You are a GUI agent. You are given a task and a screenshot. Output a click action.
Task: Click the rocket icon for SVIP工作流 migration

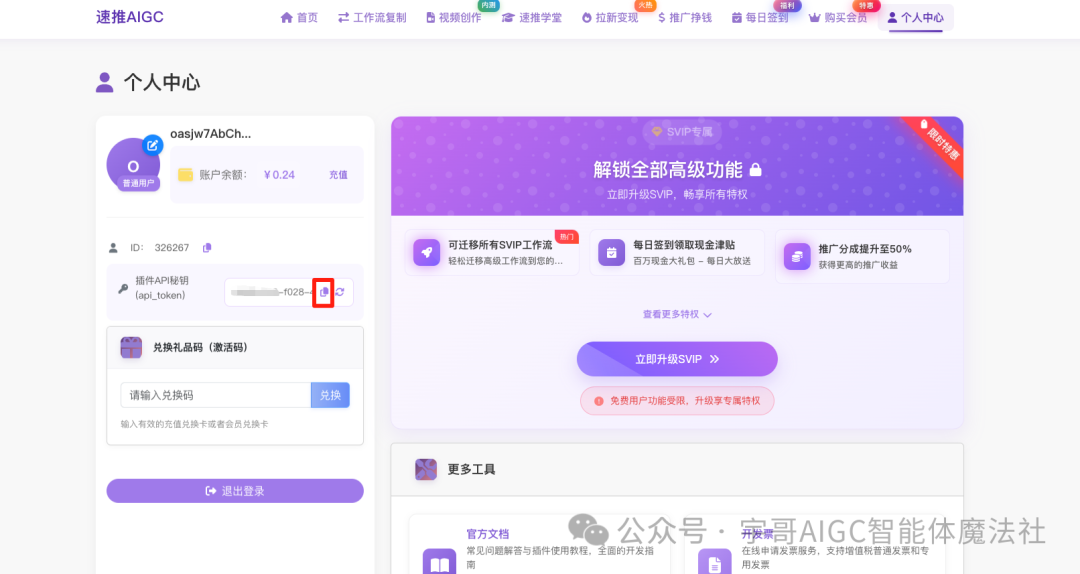426,252
